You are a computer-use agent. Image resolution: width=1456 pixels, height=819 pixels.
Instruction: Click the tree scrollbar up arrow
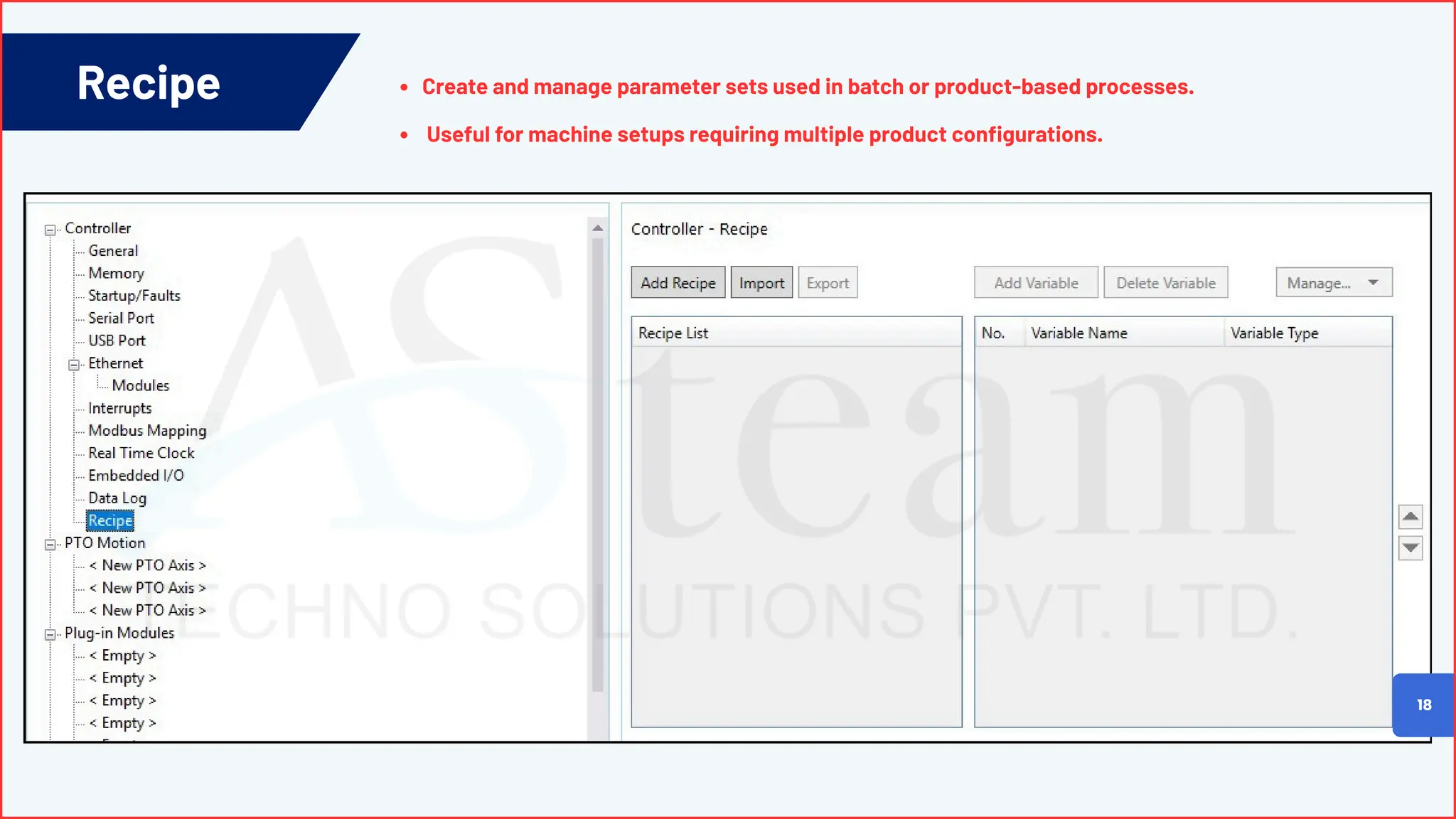598,228
